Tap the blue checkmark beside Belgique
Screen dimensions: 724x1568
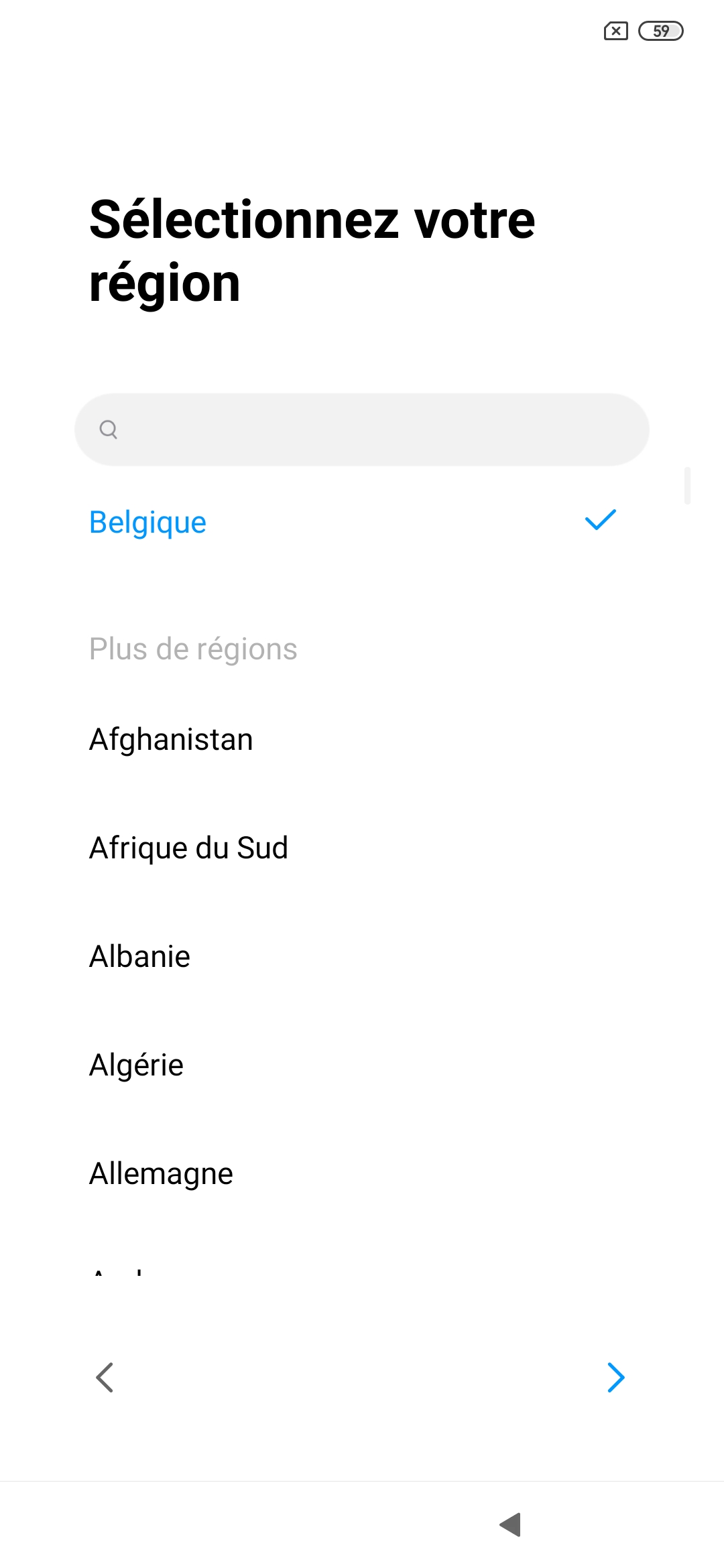tap(600, 521)
